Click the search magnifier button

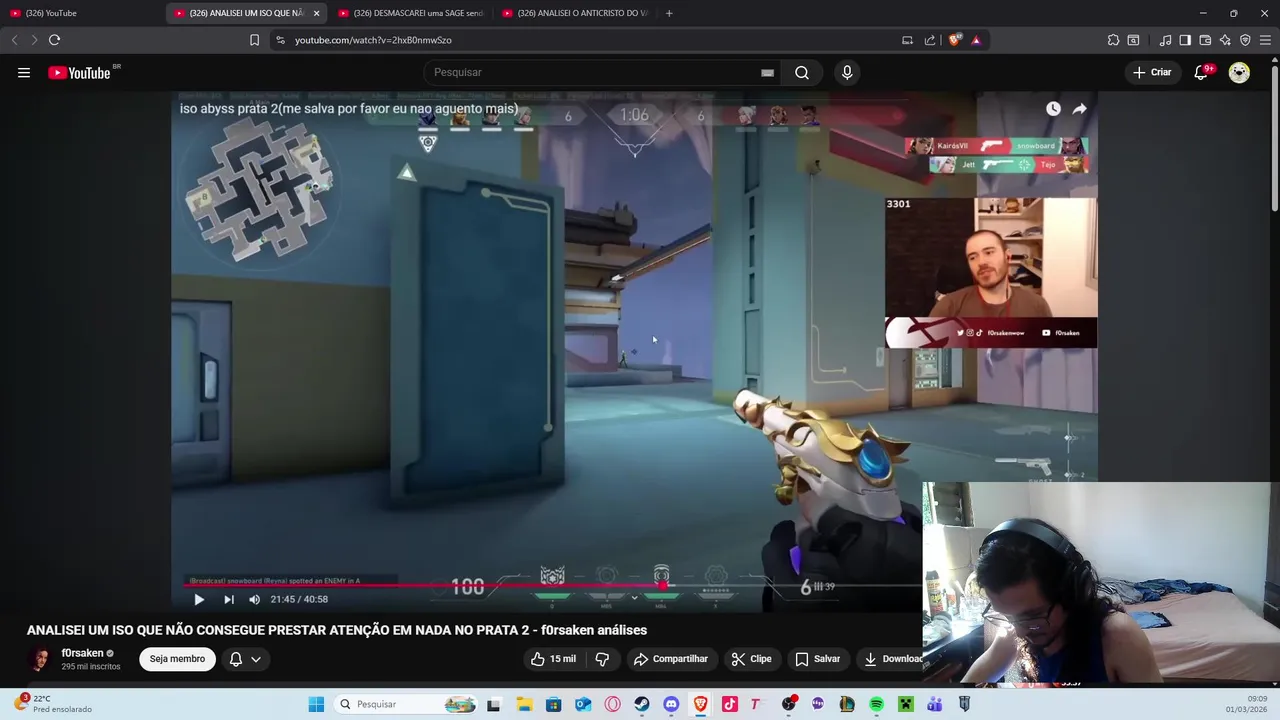[x=802, y=72]
